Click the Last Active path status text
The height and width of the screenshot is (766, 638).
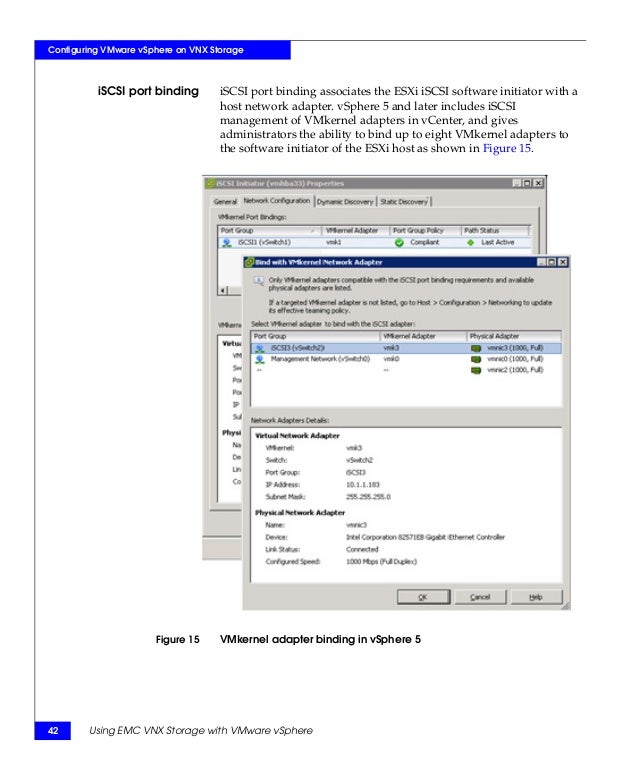[x=497, y=242]
